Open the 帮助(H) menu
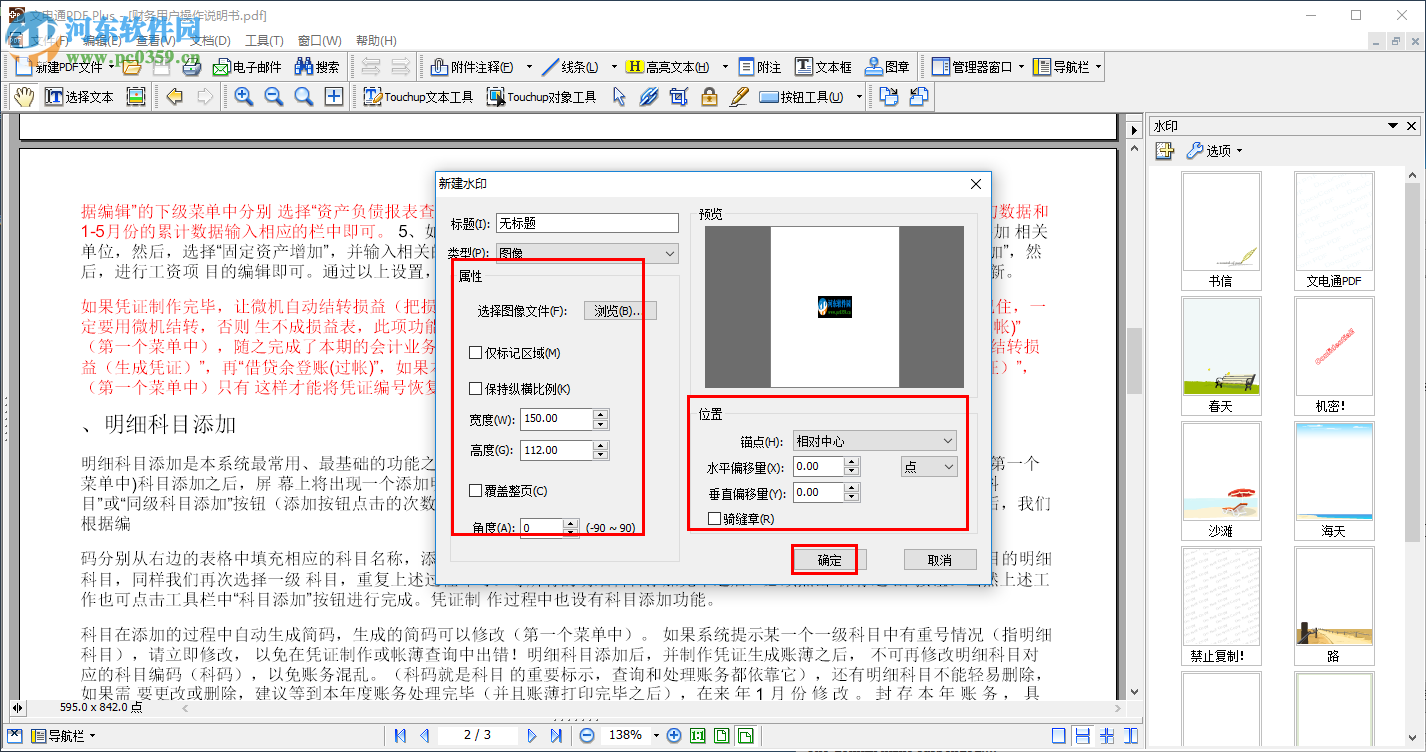The image size is (1426, 752). pyautogui.click(x=375, y=41)
